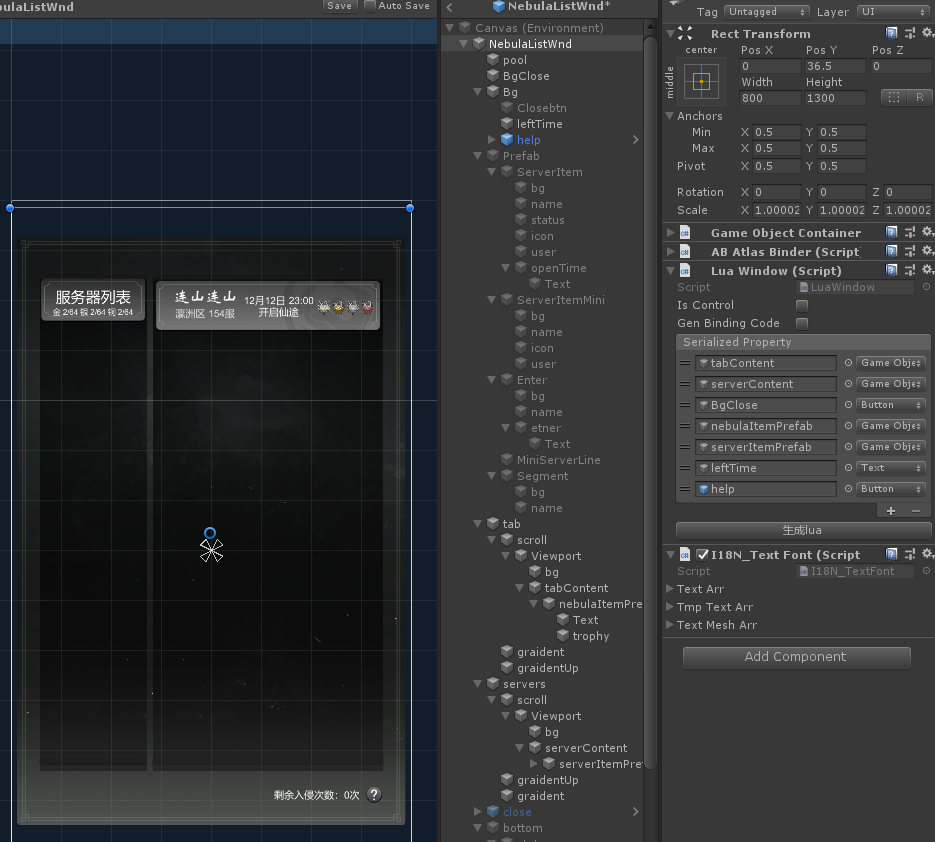Viewport: 935px width, 842px height.
Task: Click the blueprint mode icon beside R button
Action: point(893,97)
